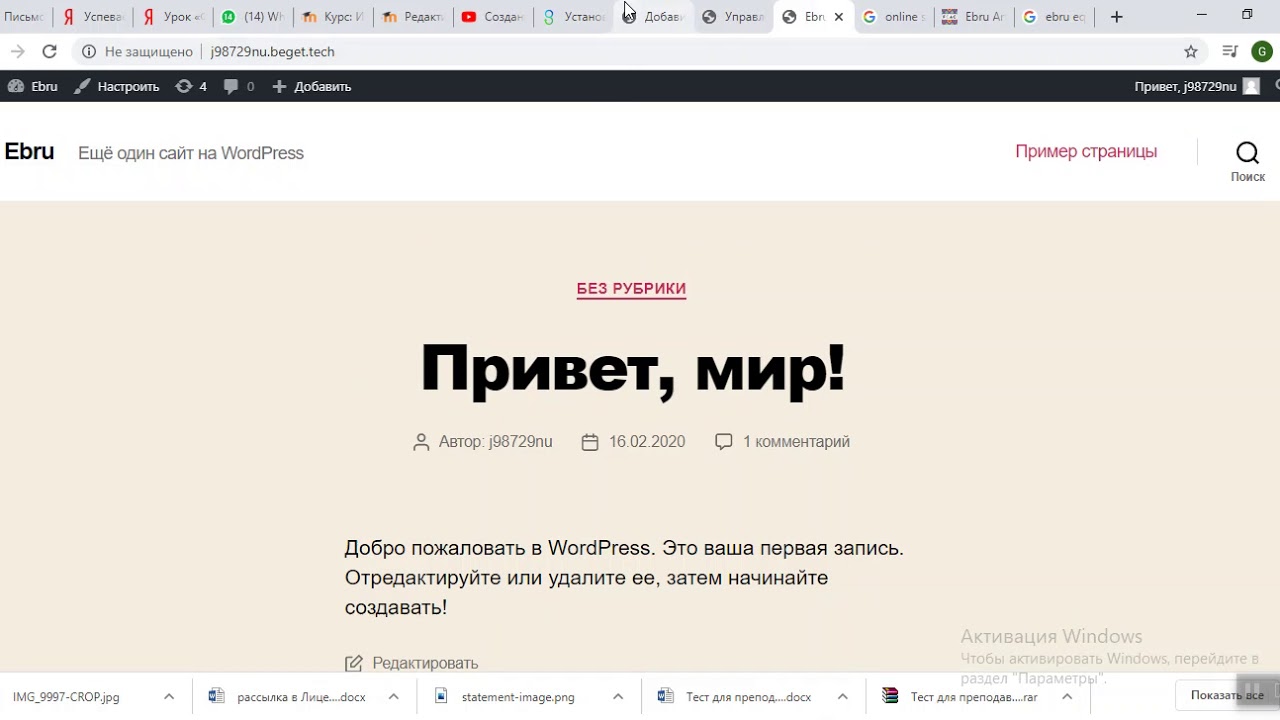Screen dimensions: 1280x720
Task: Open comments bubble icon in admin bar
Action: click(231, 86)
